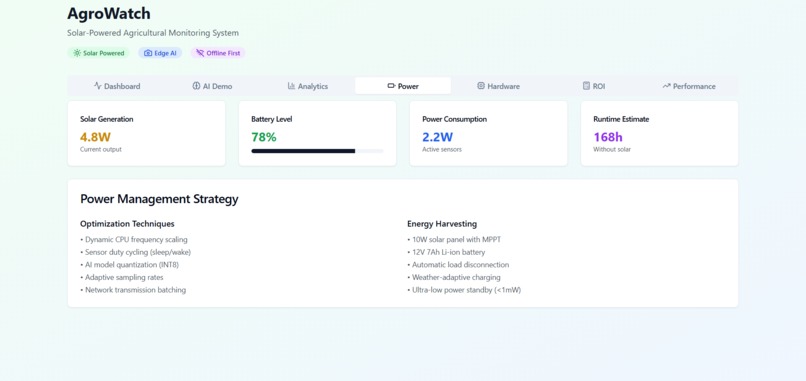Click the wifi-off icon in Offline First badge

pyautogui.click(x=200, y=53)
